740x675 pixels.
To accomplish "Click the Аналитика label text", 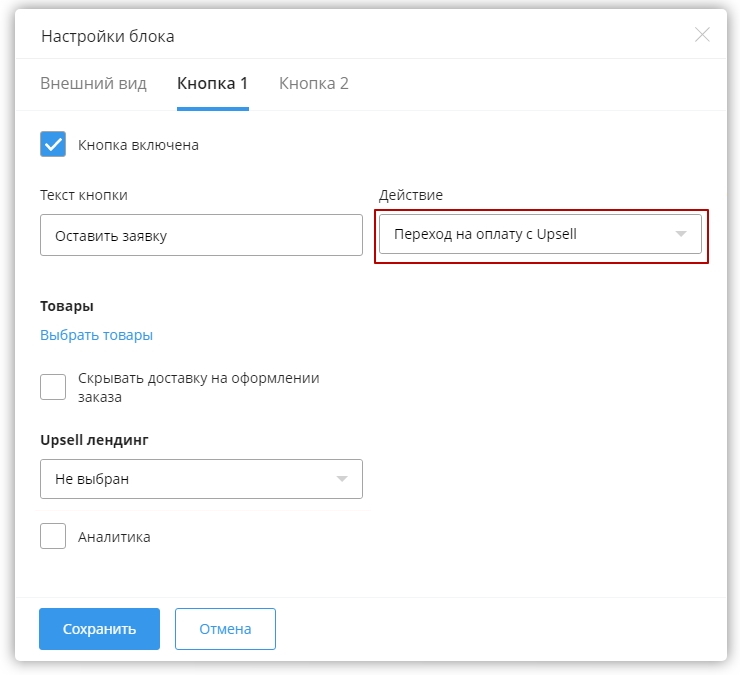I will [x=114, y=537].
